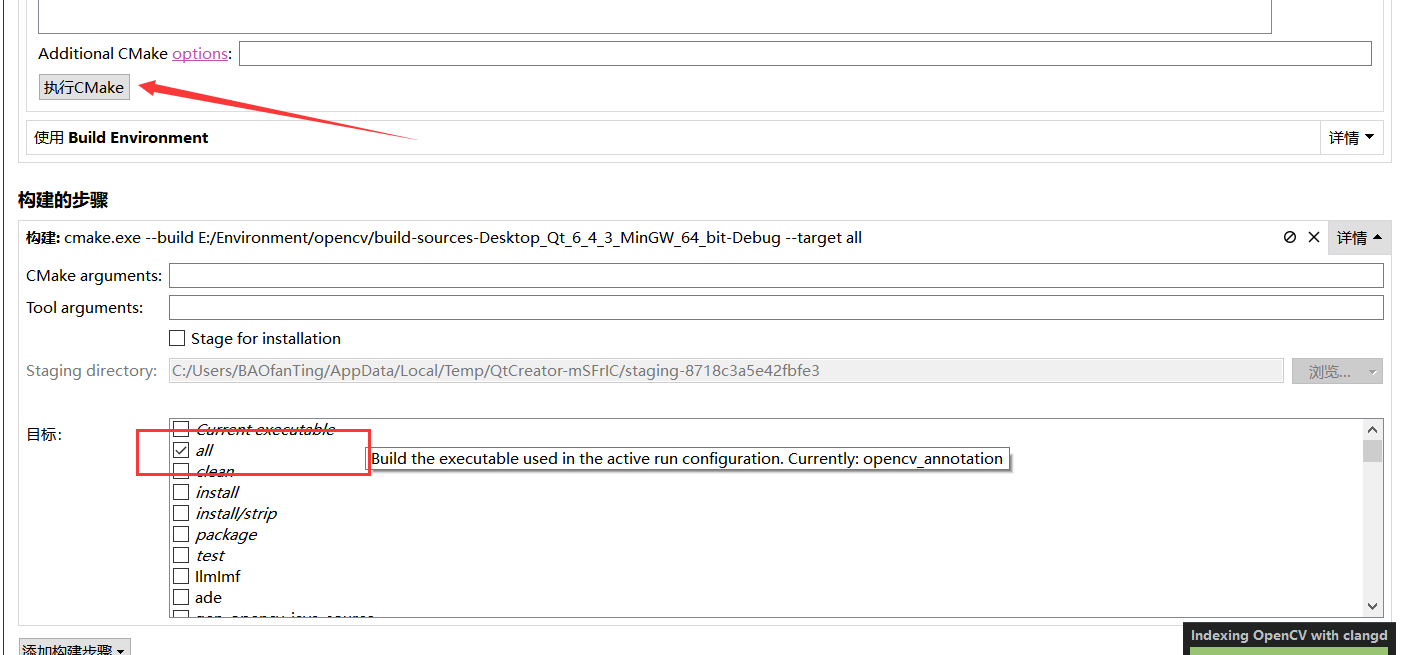Click the build command summary text
Screen dimensions: 1402x655
click(444, 238)
